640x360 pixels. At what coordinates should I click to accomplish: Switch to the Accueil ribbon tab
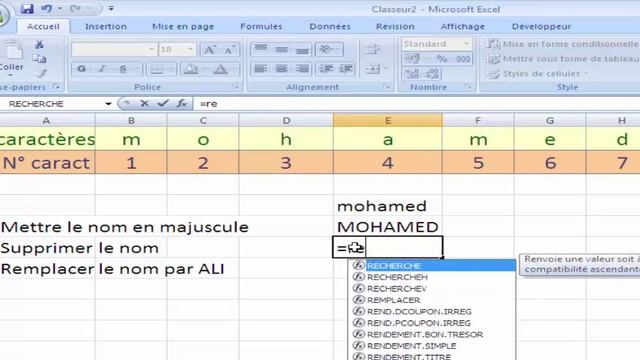[43, 27]
